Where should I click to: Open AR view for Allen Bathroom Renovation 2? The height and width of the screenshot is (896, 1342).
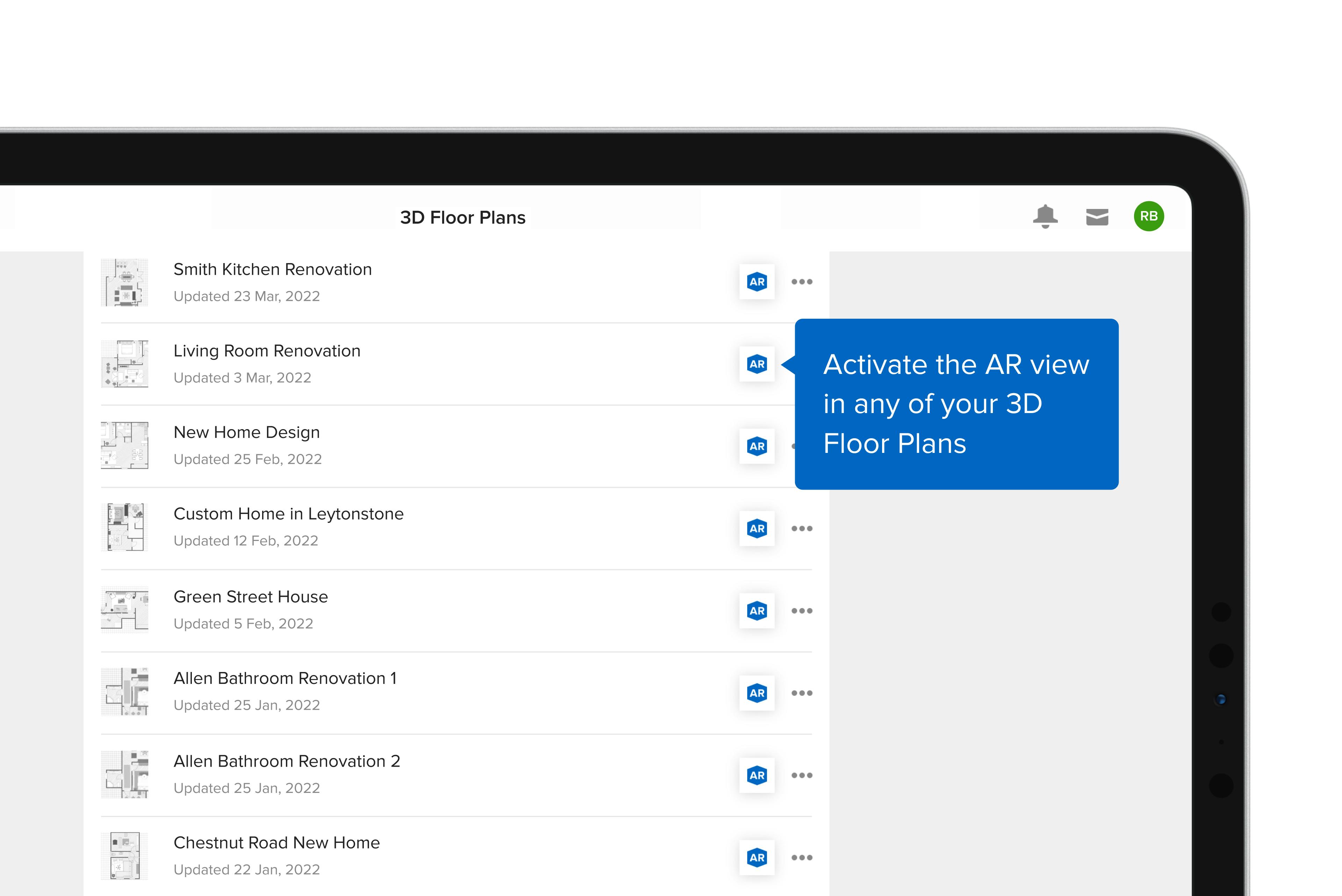coord(756,775)
